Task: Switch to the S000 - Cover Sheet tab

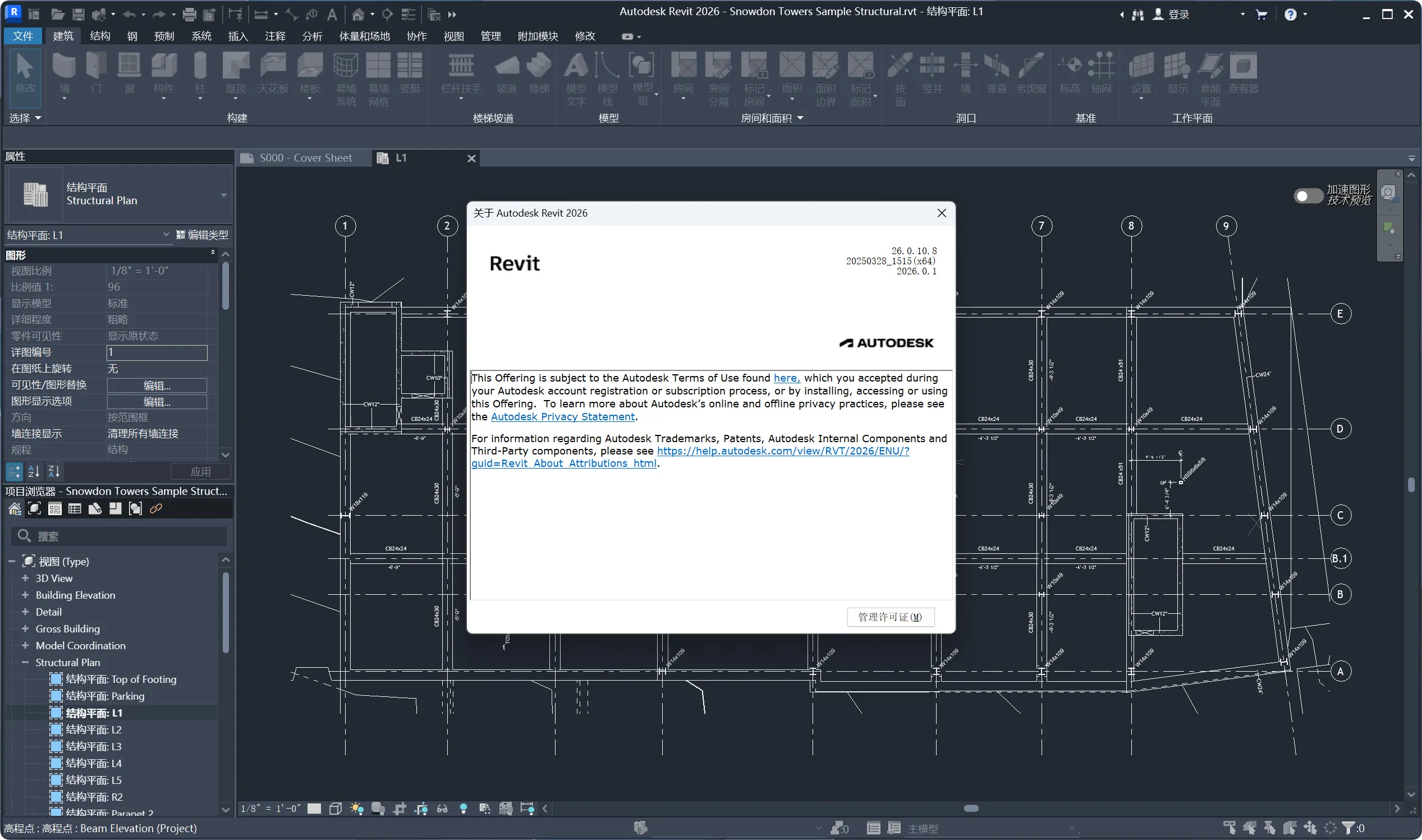Action: [x=305, y=158]
